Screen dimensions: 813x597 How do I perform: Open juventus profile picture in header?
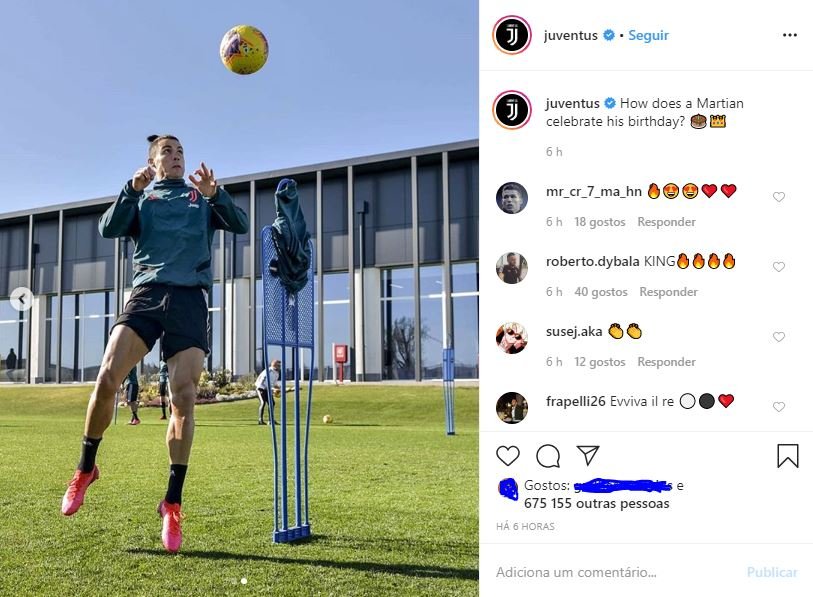pyautogui.click(x=512, y=35)
